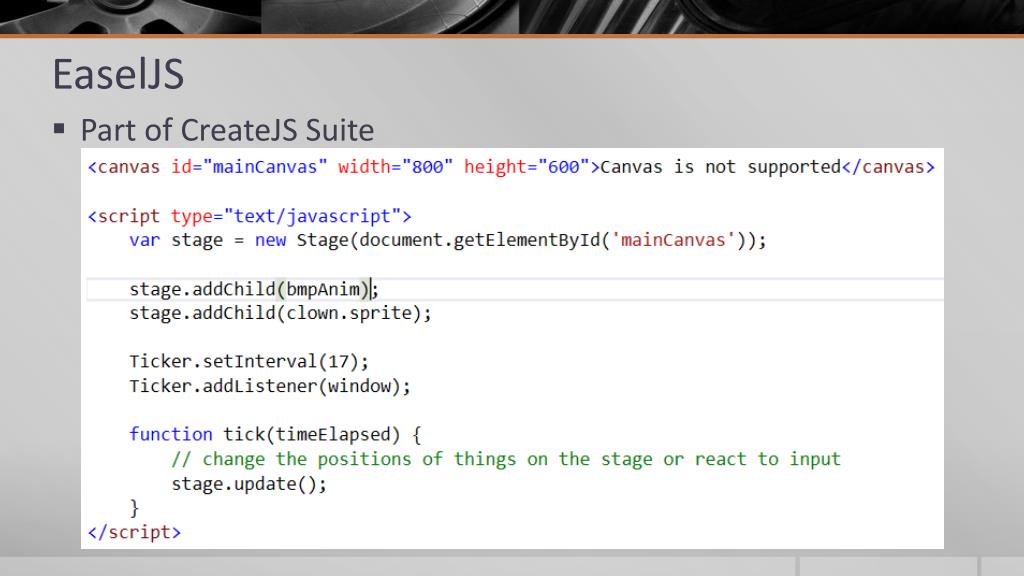The image size is (1024, 576).
Task: Select the 'Part of CreateJS Suite' bullet text
Action: (x=227, y=130)
